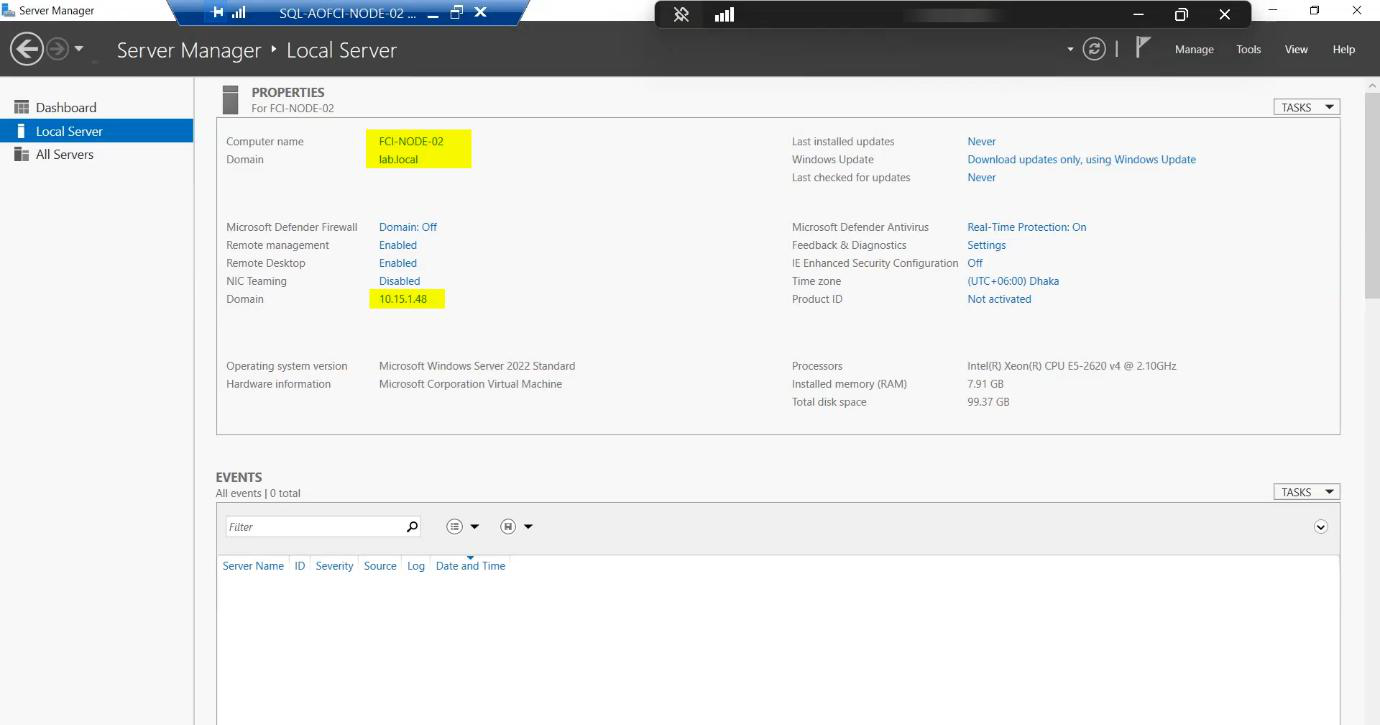Sort events by ID column
The width and height of the screenshot is (1380, 725).
[x=299, y=566]
